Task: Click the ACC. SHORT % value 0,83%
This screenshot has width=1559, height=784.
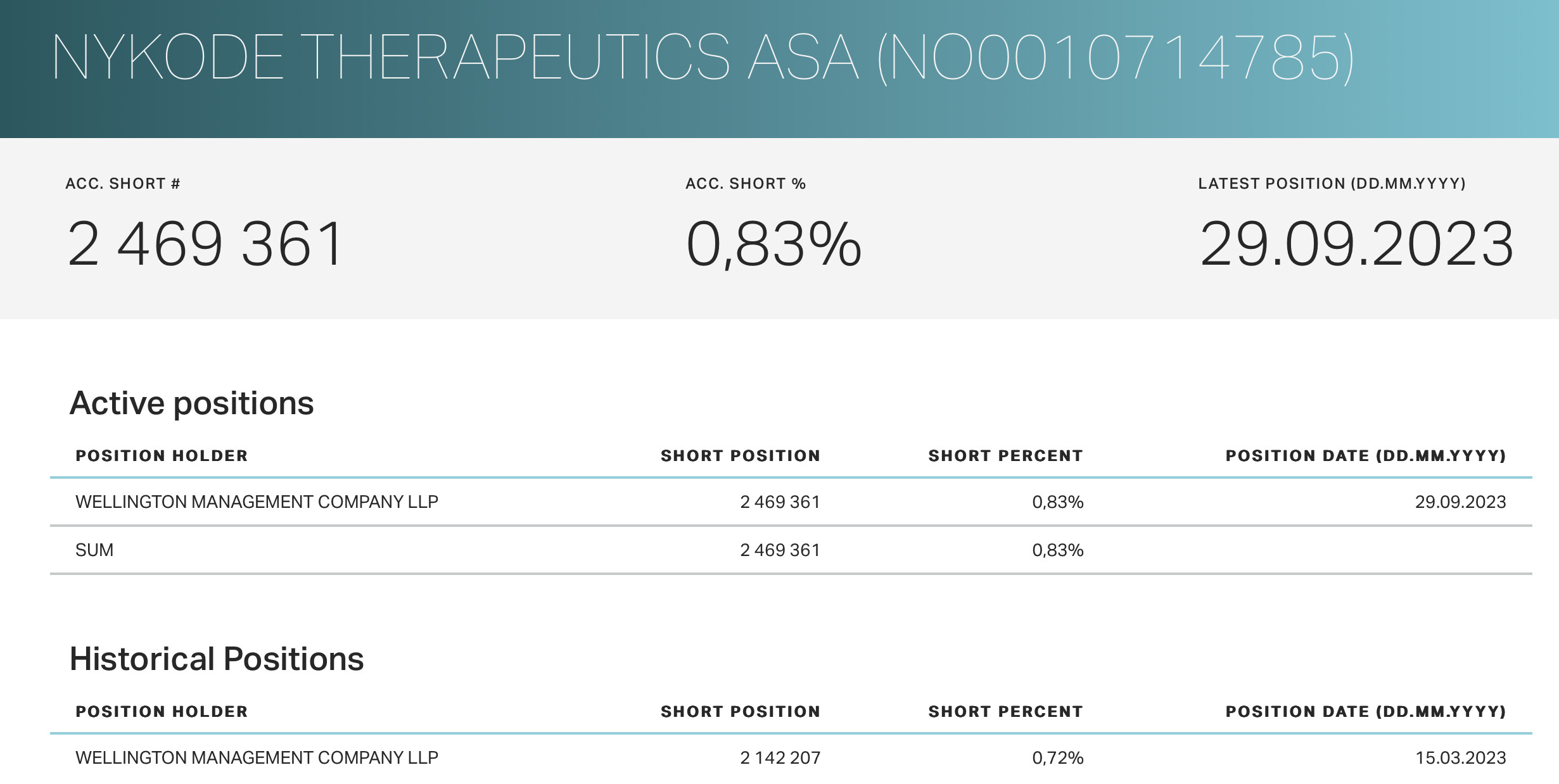Action: pos(773,244)
